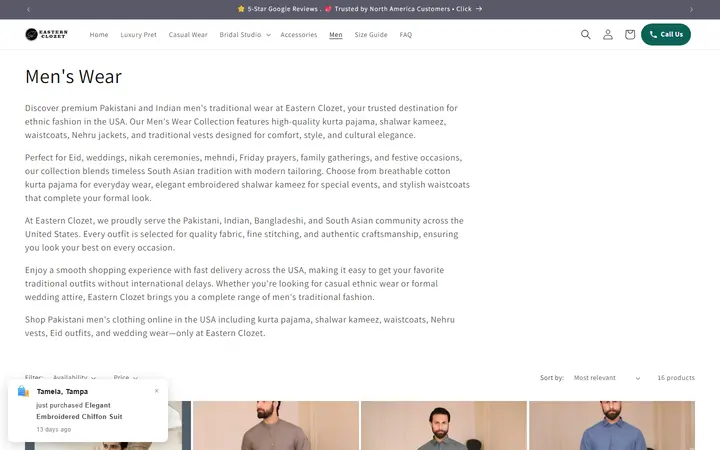Select the Accessories menu item
Image resolution: width=720 pixels, height=450 pixels.
tap(298, 34)
